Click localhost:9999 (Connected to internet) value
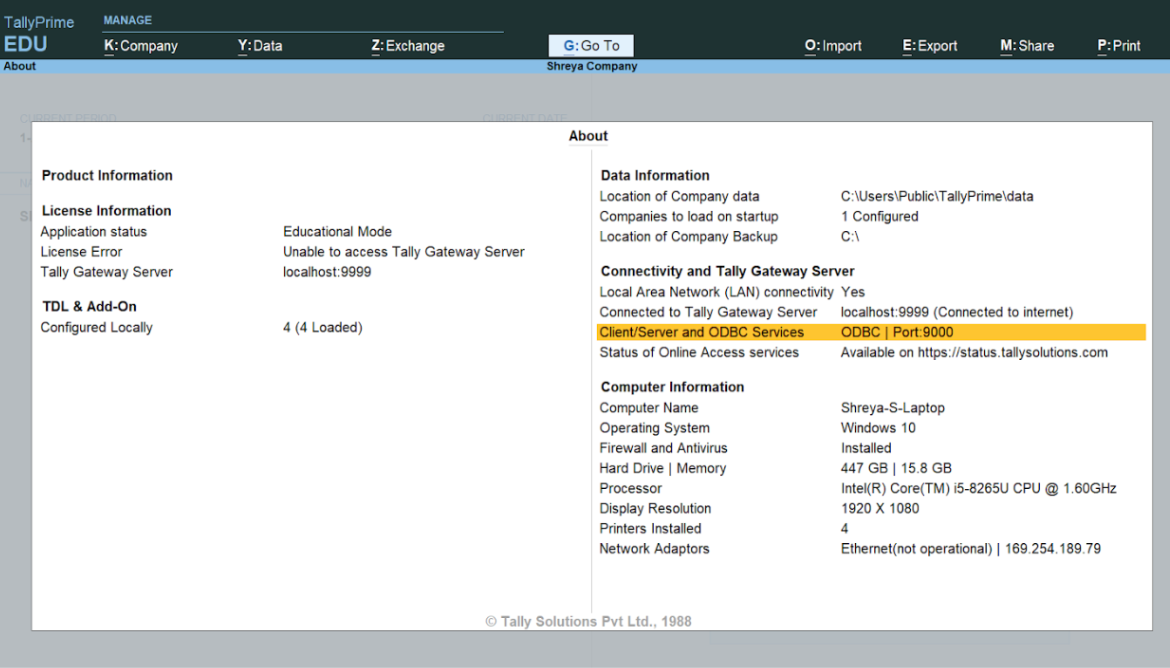 pos(957,312)
